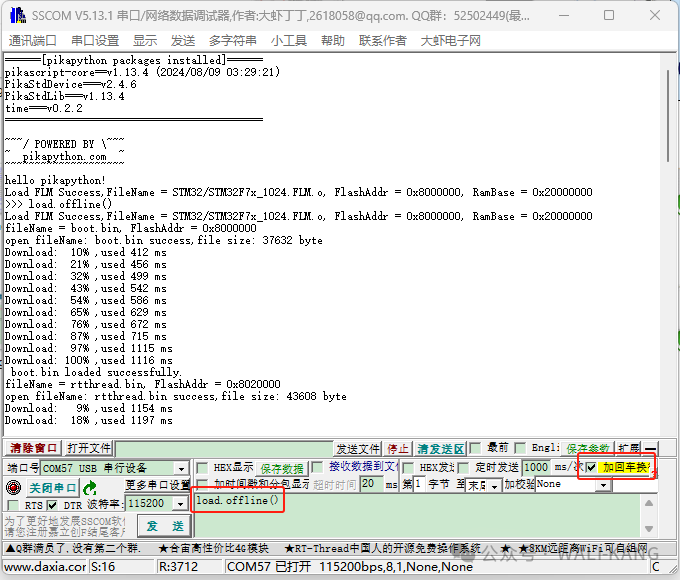Click the load.offline() send text area

click(x=417, y=516)
